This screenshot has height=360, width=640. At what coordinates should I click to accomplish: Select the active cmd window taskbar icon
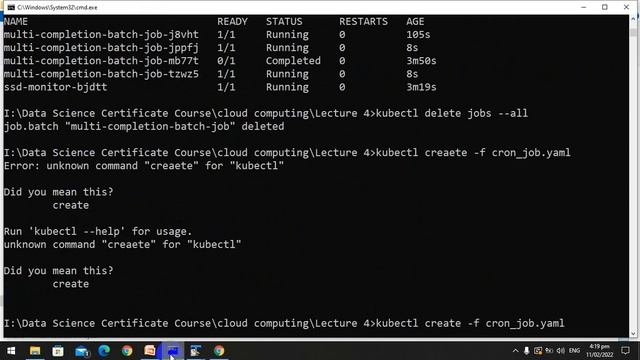pyautogui.click(x=173, y=351)
